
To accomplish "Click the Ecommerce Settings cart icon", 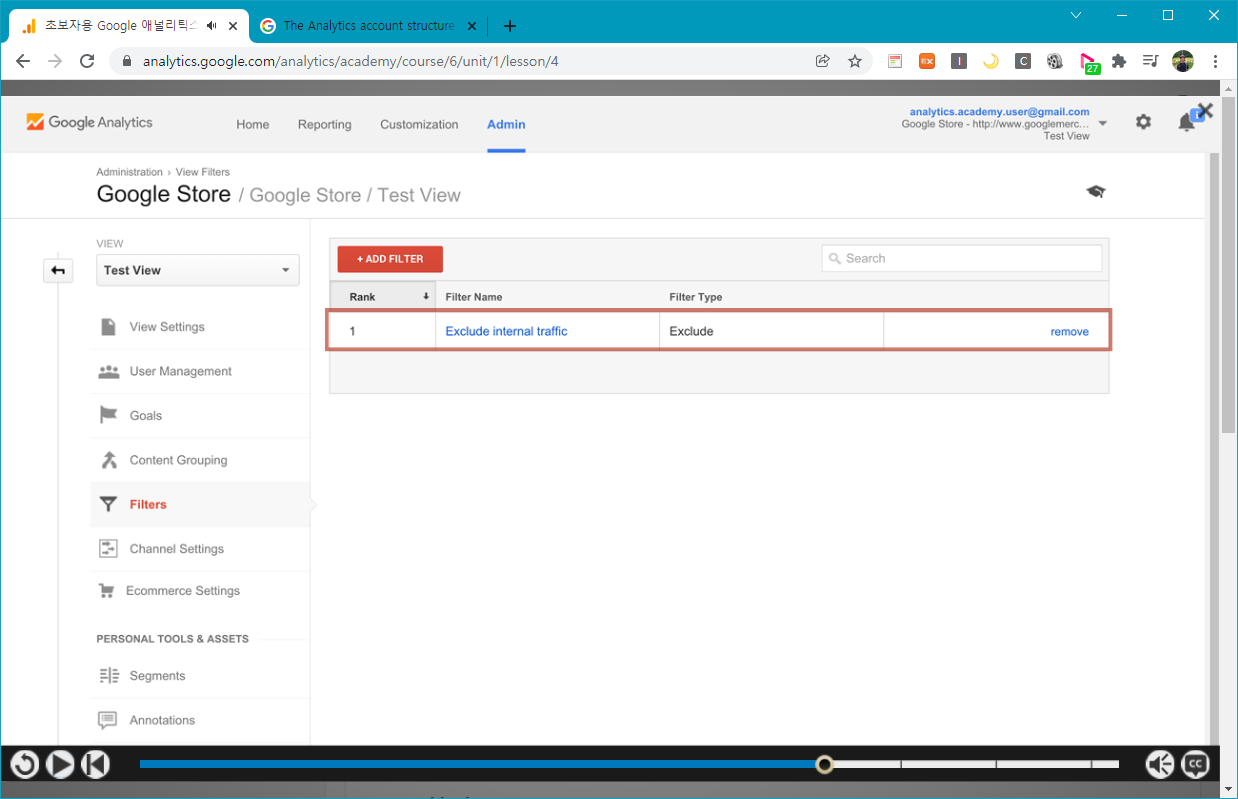I will pos(106,591).
